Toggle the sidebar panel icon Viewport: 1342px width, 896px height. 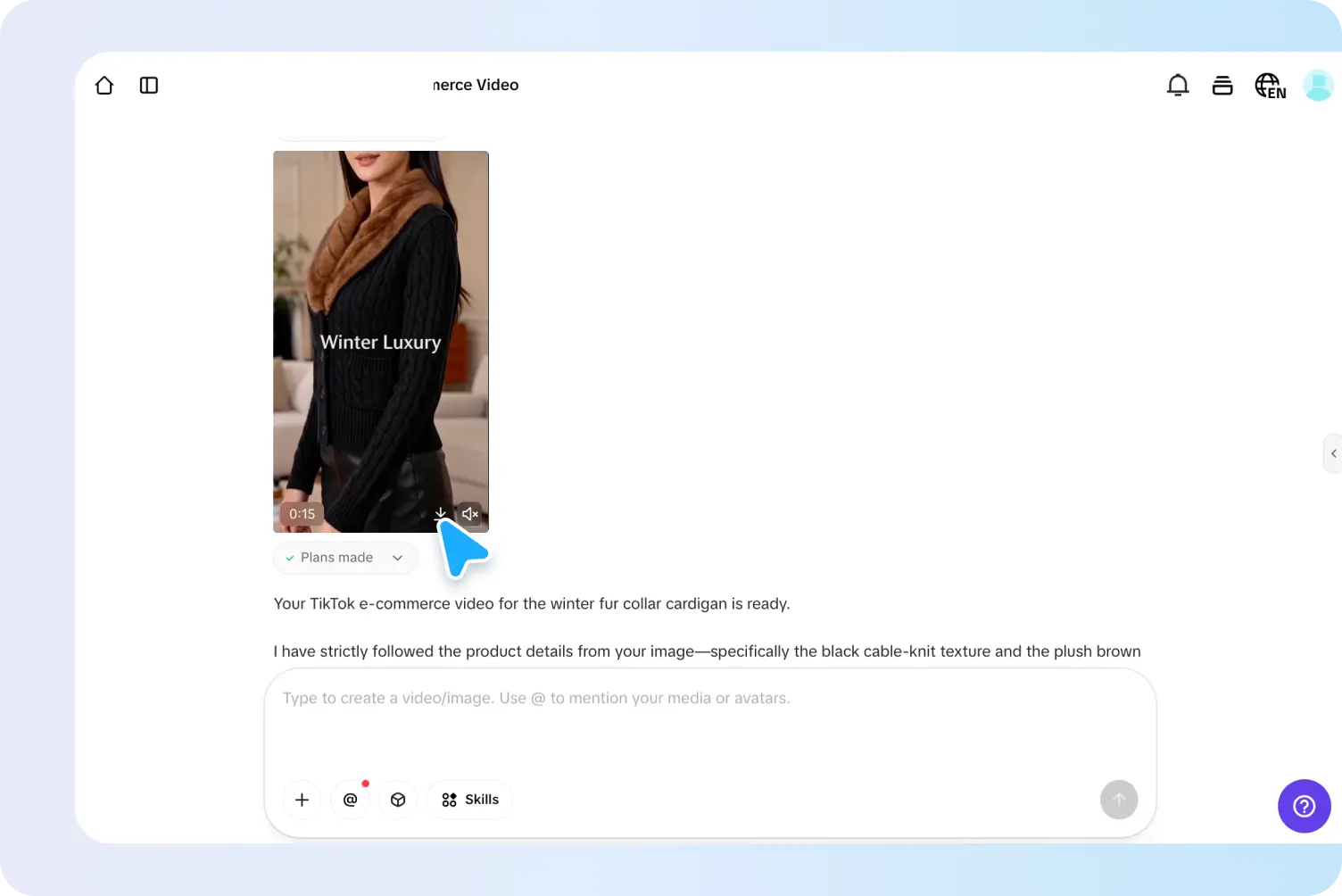149,85
